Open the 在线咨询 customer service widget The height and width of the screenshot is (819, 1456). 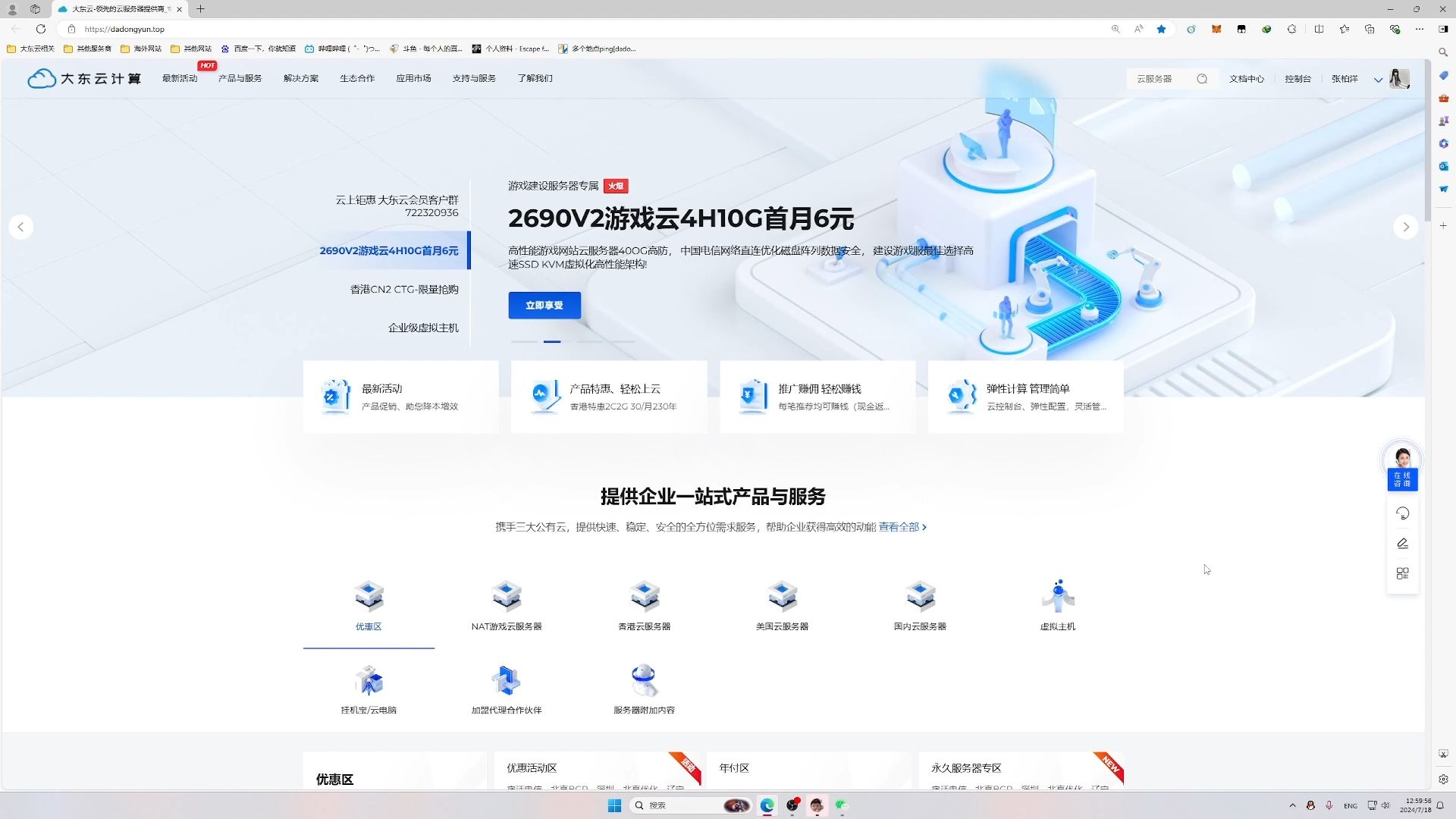1402,466
